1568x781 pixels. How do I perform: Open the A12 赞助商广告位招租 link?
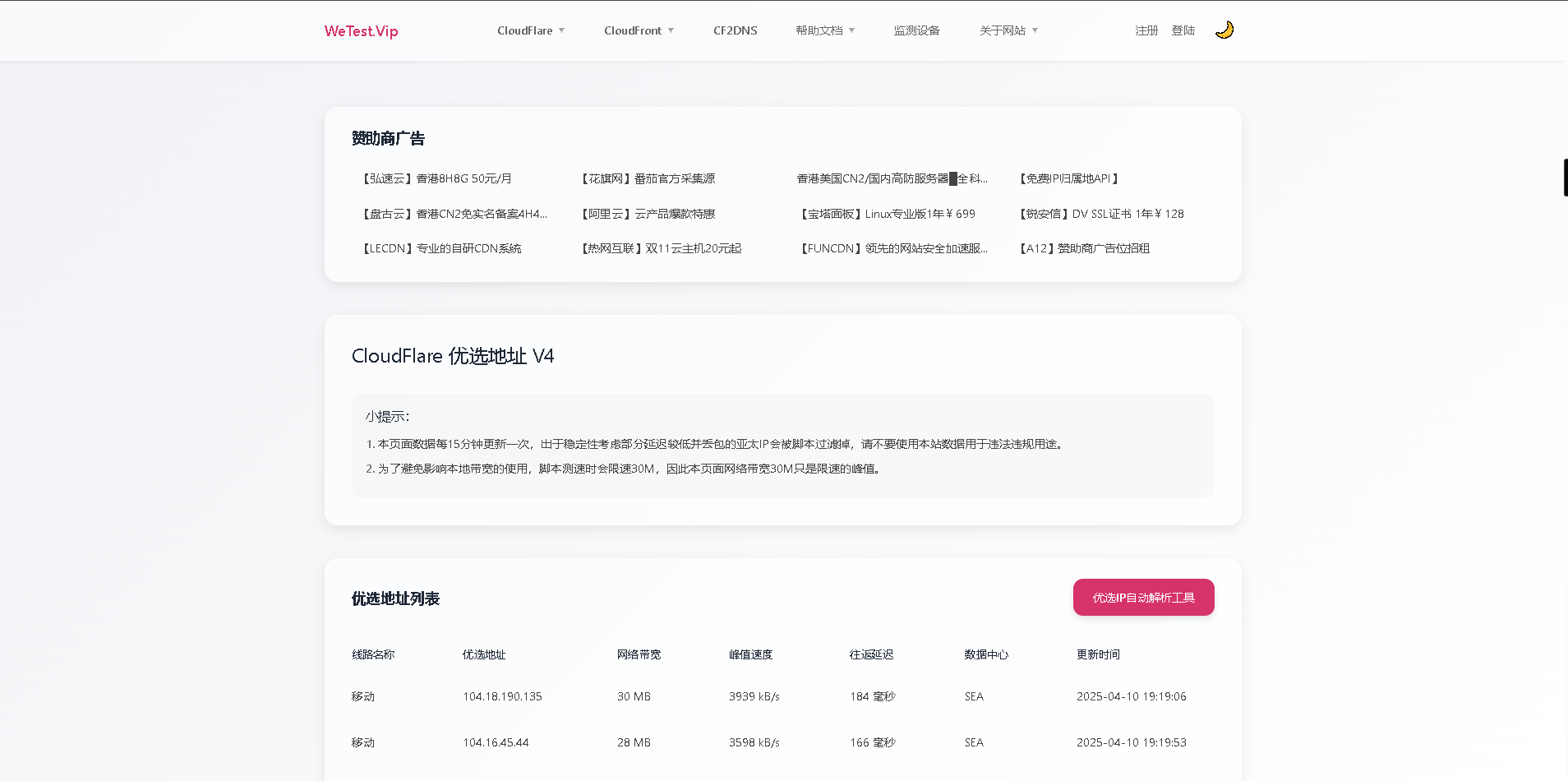point(1083,248)
